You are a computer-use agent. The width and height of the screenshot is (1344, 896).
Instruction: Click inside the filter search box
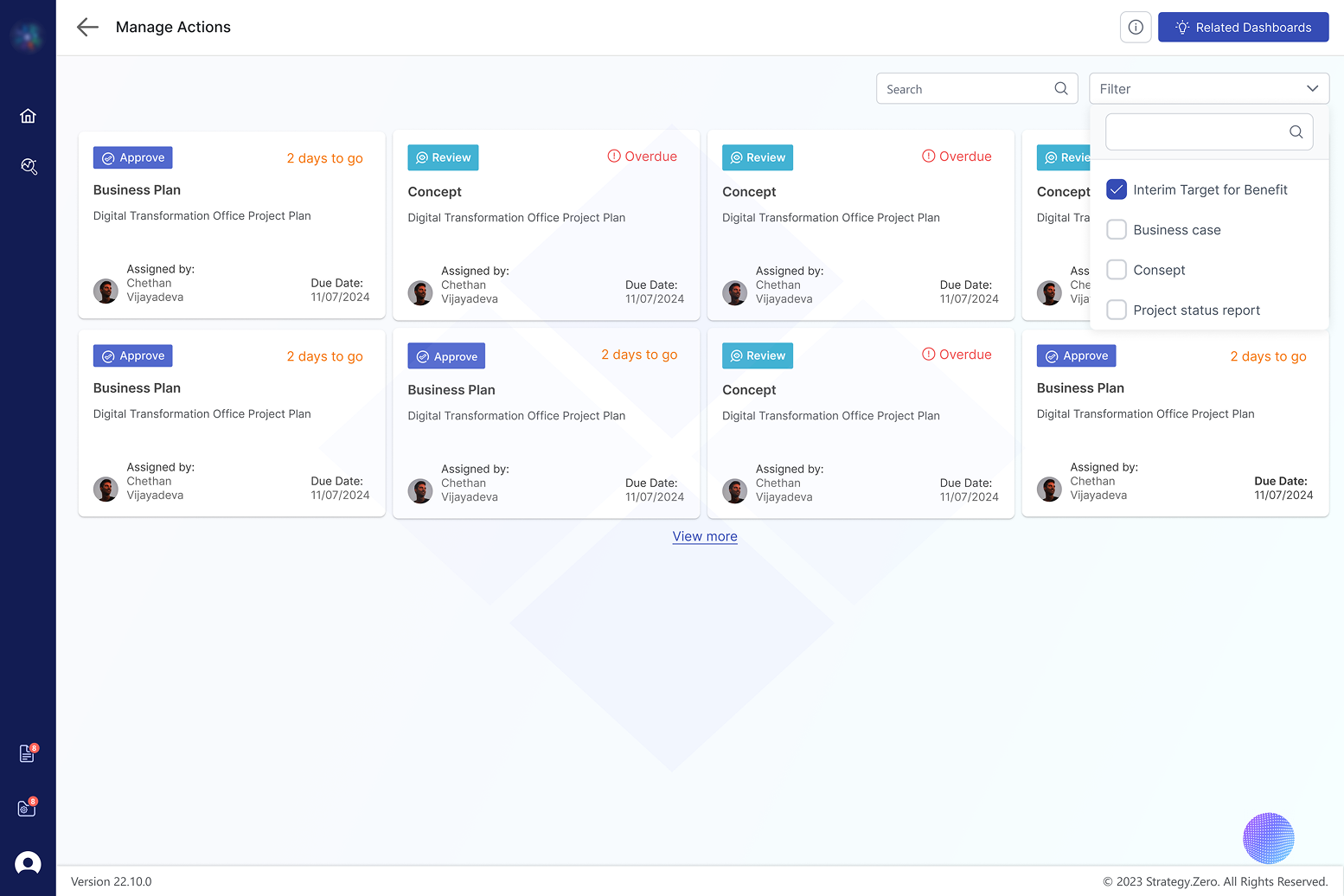click(1202, 131)
